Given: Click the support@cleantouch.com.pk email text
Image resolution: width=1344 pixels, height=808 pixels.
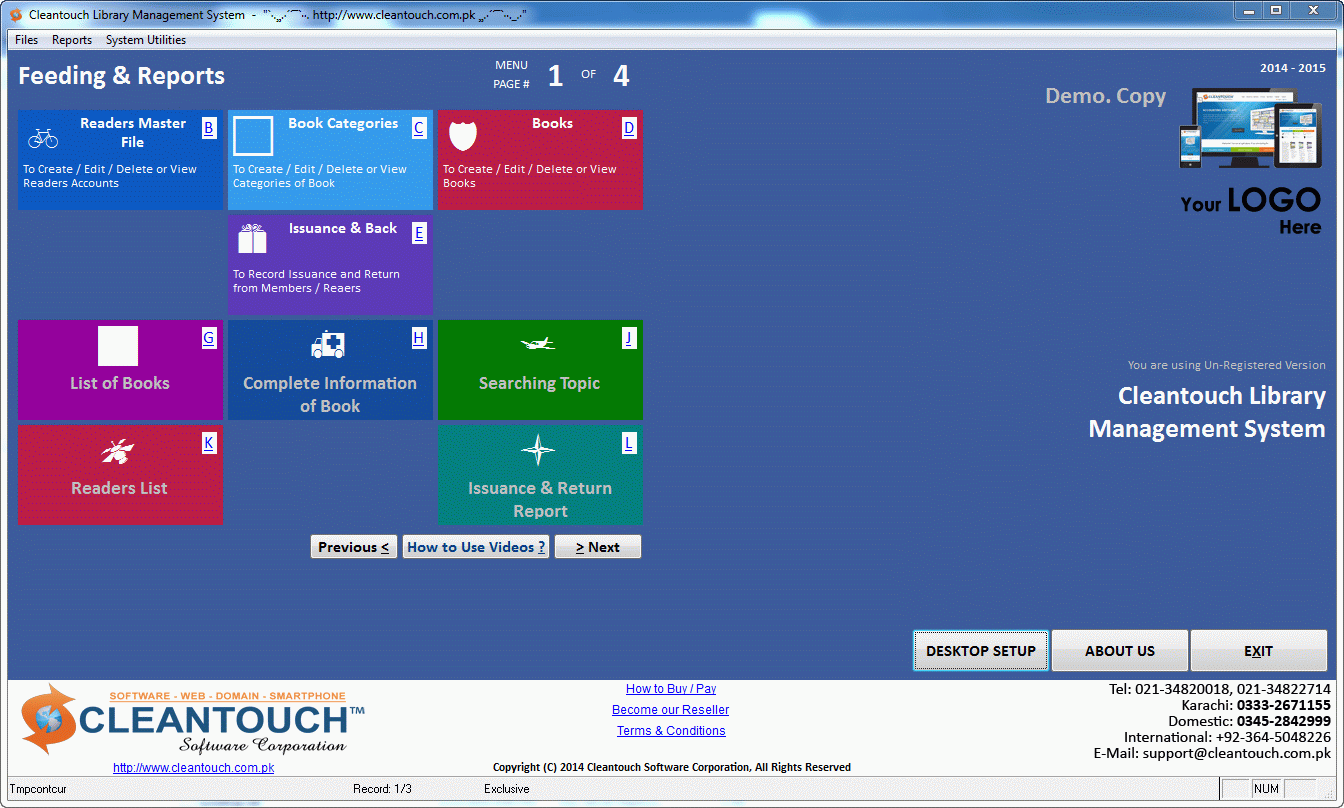Looking at the screenshot, I should pyautogui.click(x=1237, y=754).
